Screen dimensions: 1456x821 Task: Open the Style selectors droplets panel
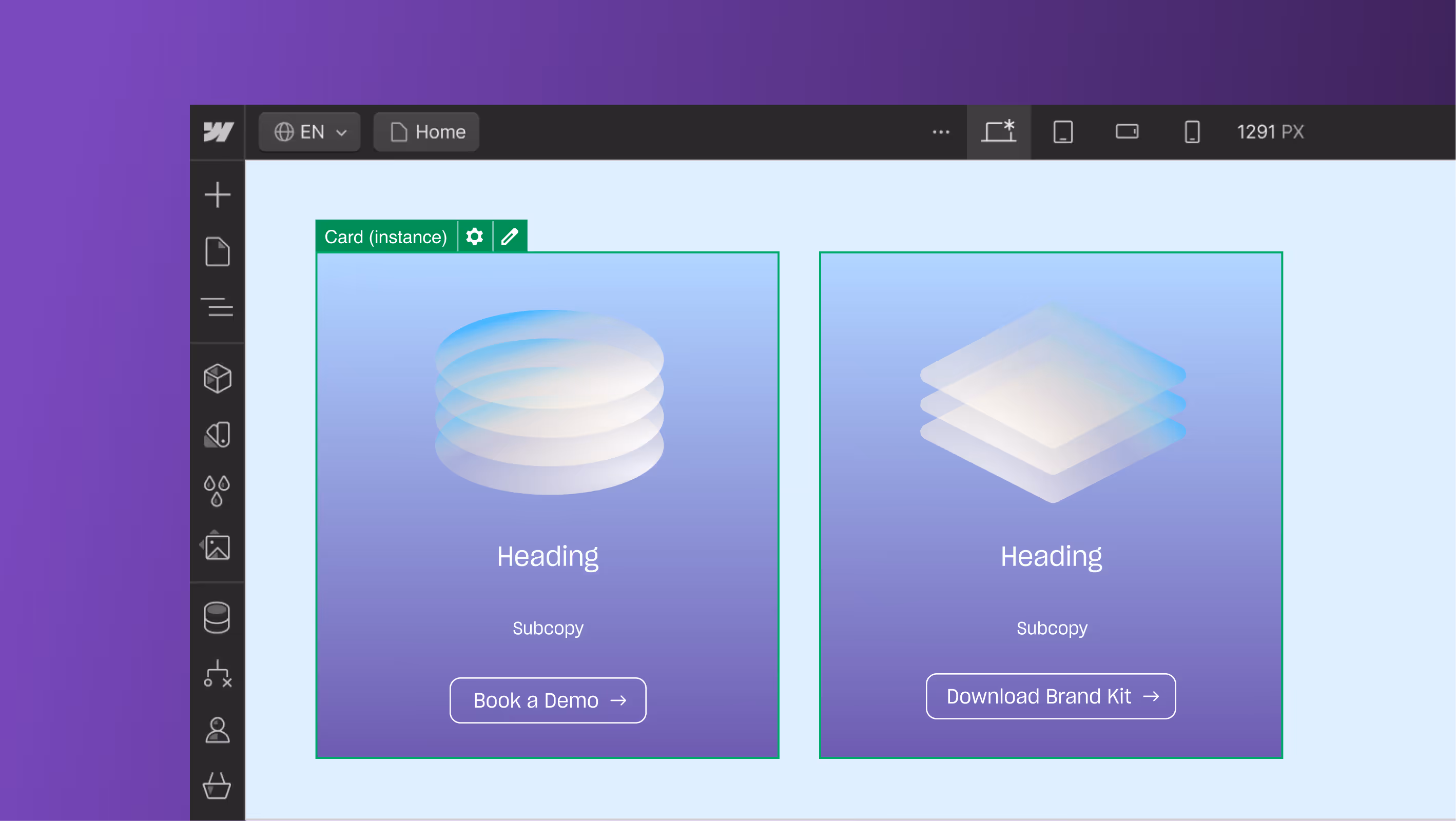point(217,491)
